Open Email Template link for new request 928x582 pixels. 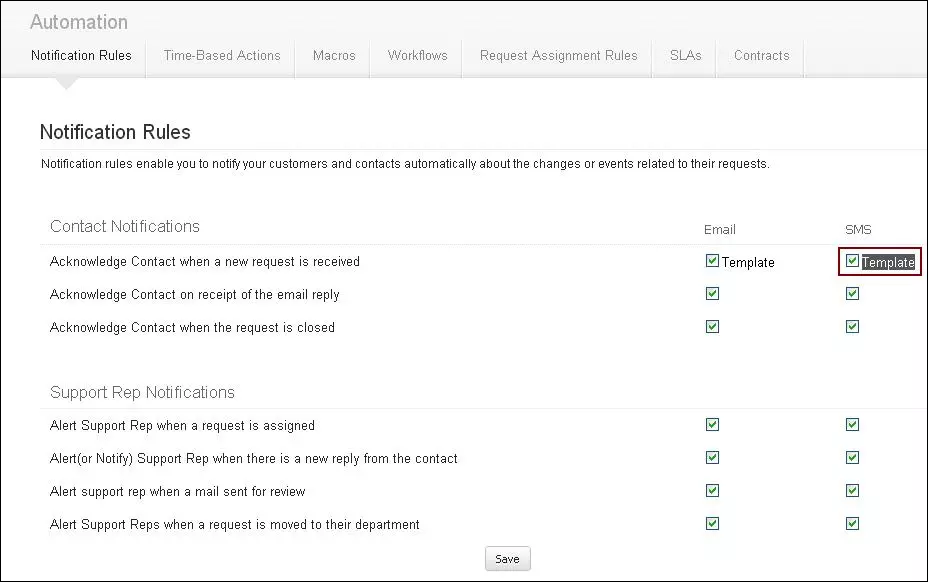tap(748, 263)
